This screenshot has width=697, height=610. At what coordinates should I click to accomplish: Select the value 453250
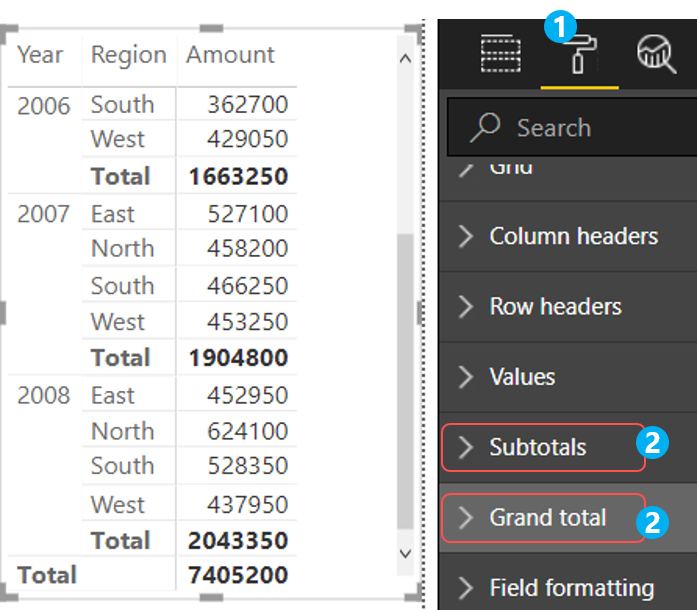click(248, 321)
